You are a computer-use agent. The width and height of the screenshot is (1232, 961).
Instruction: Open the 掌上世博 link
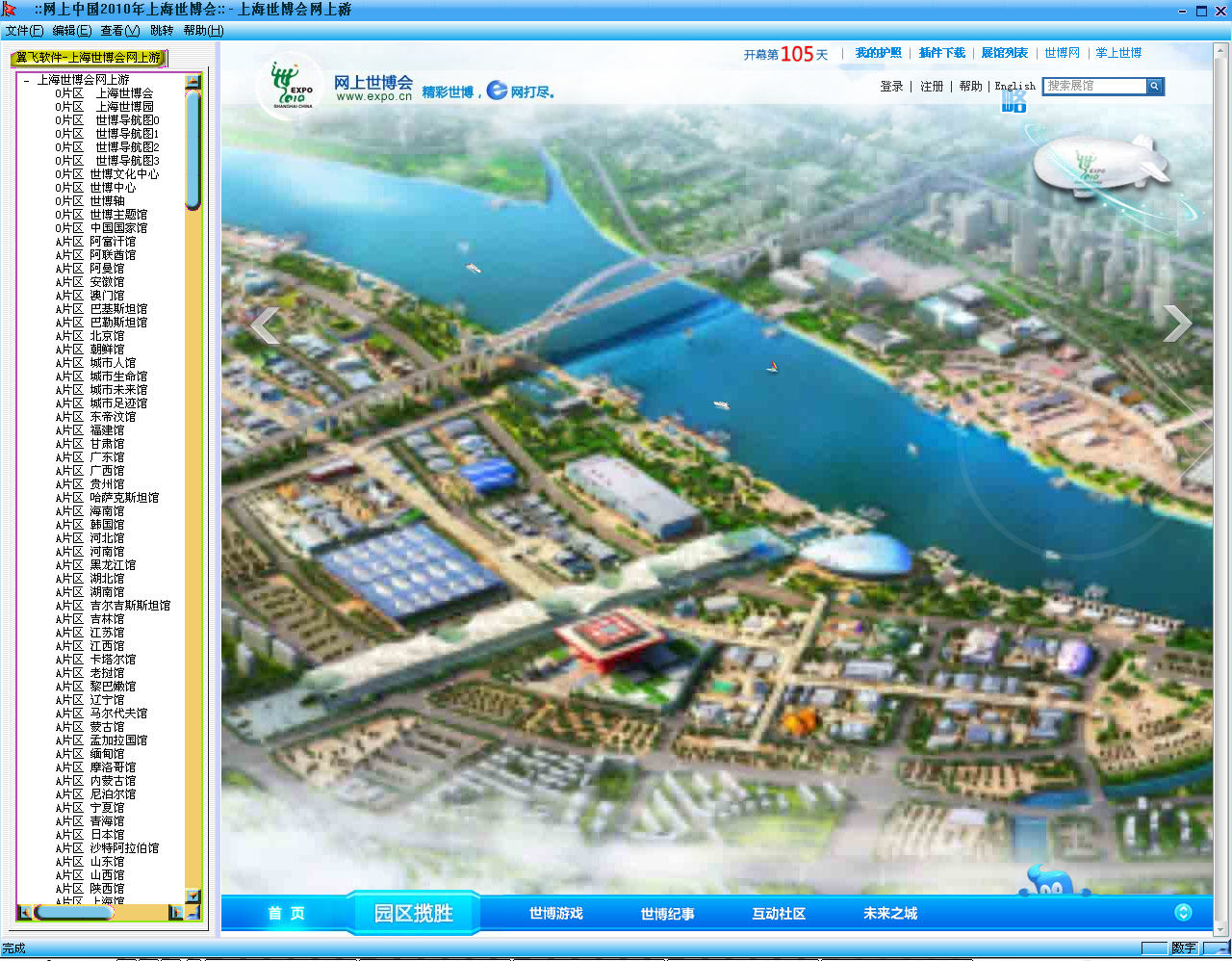(1119, 53)
